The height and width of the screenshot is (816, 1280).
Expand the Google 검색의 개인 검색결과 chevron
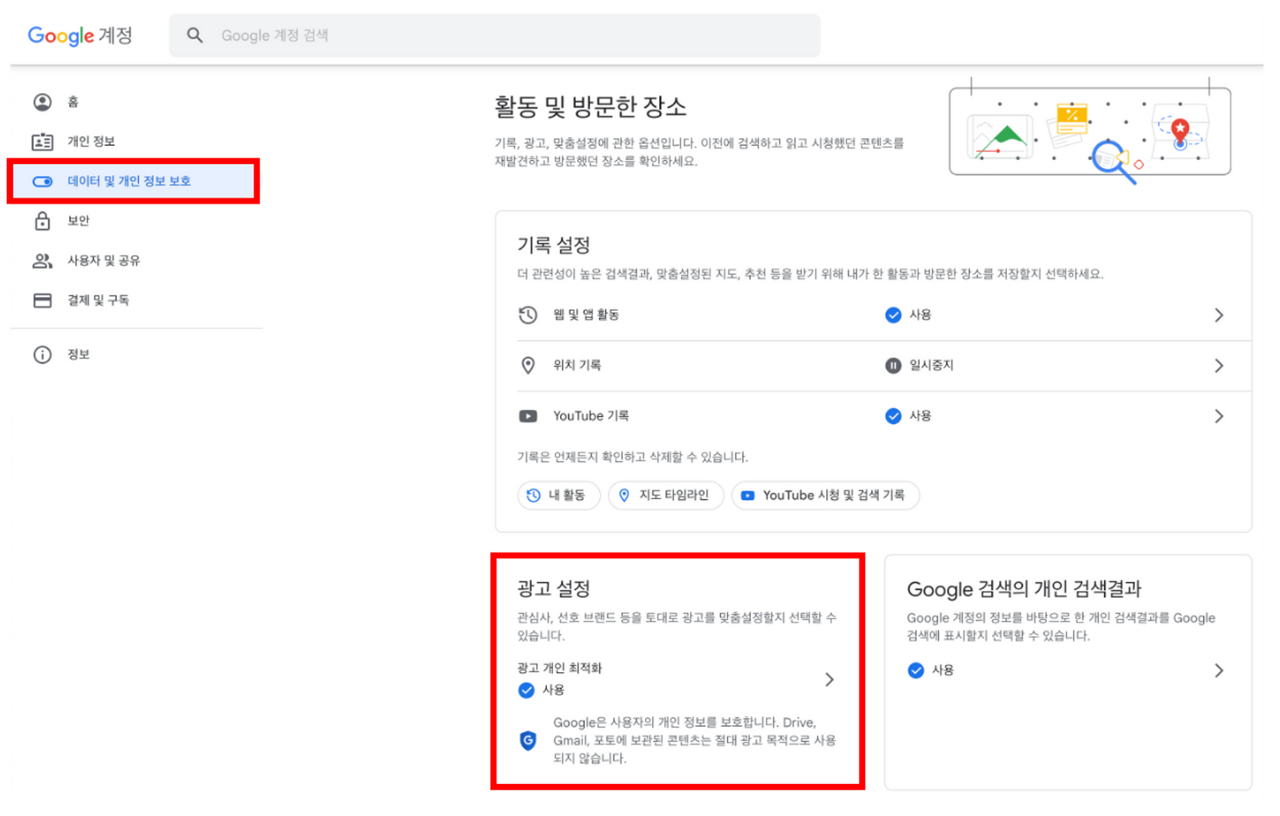coord(1218,670)
